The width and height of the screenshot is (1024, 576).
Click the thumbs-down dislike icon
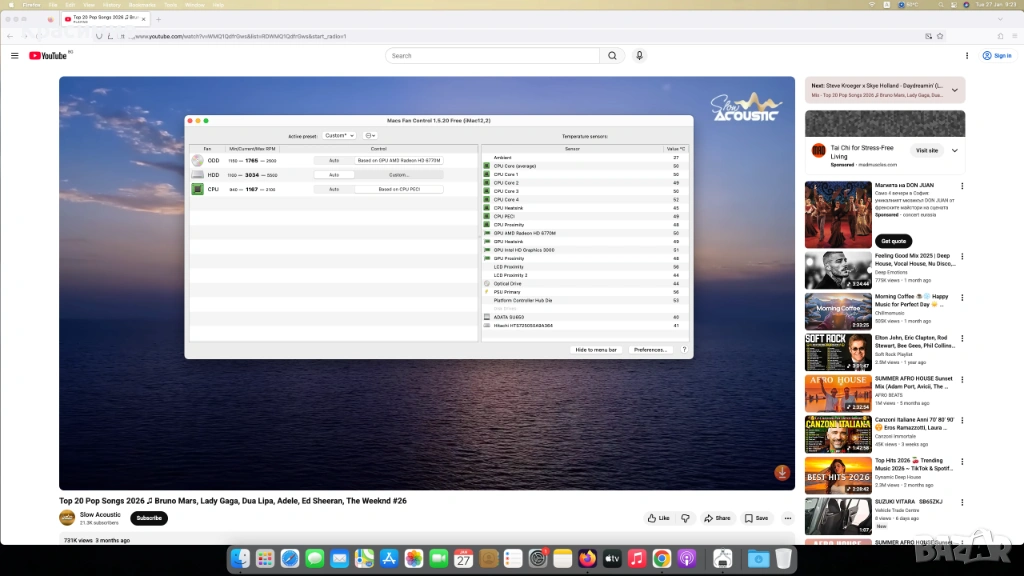(x=685, y=518)
